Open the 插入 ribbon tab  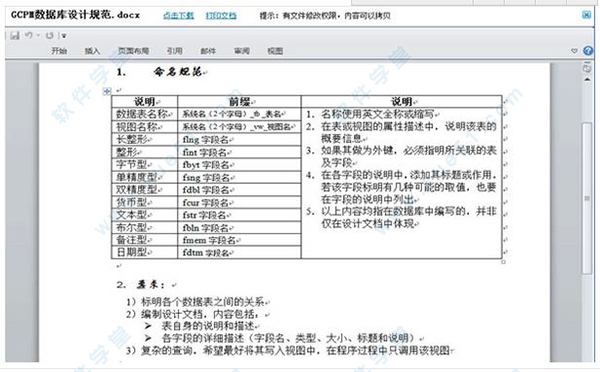click(x=92, y=51)
